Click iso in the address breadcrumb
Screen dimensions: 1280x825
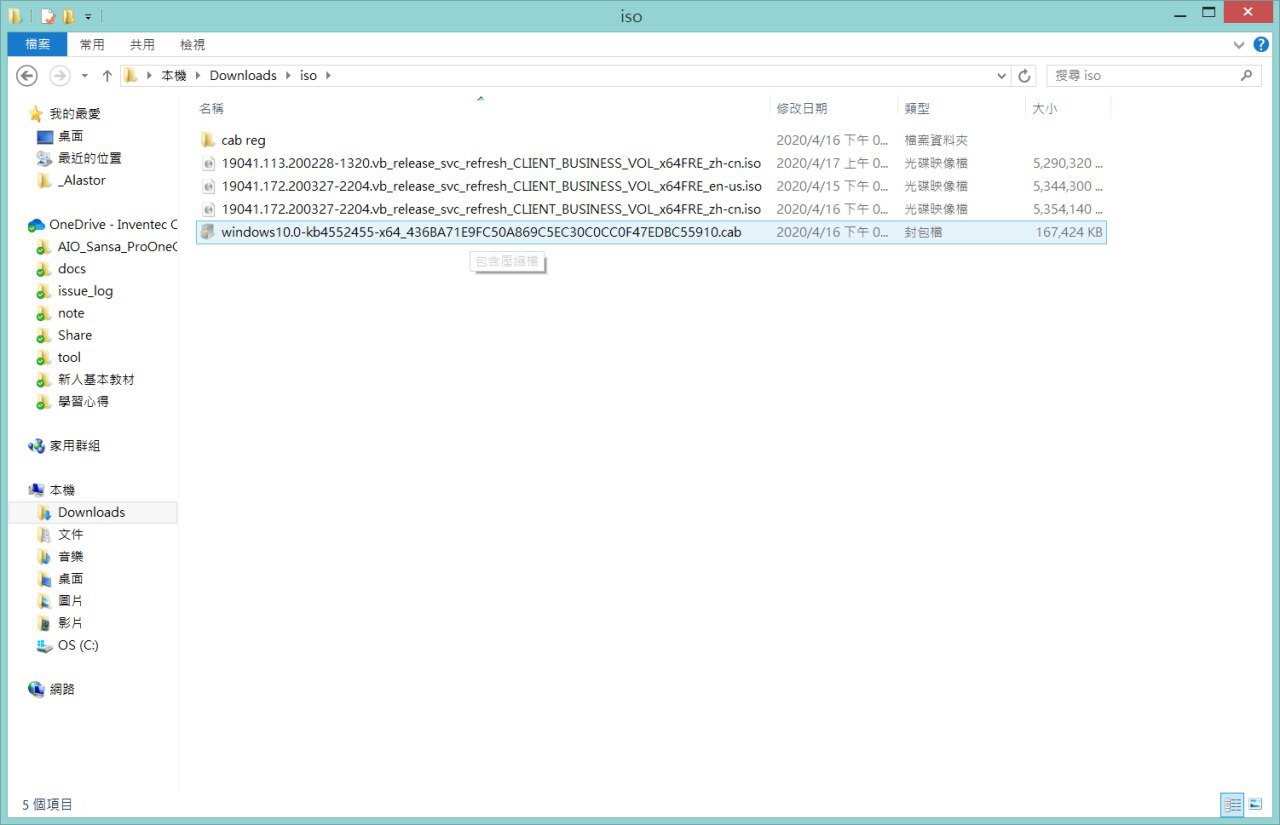(308, 76)
